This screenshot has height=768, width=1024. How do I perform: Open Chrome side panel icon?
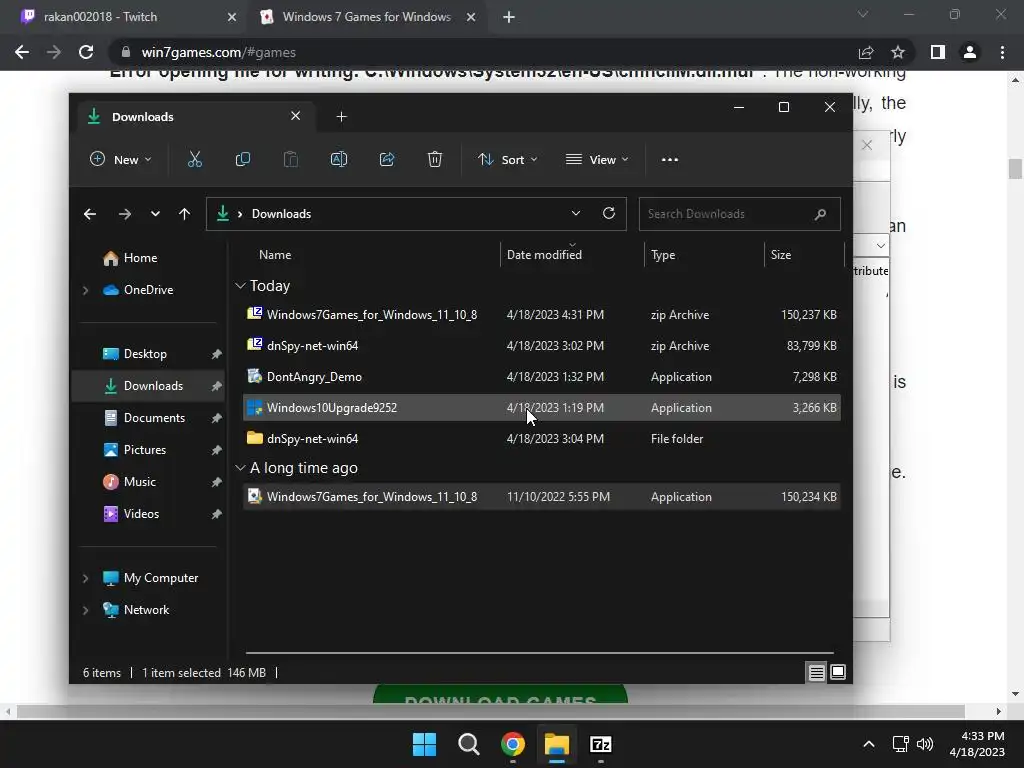[938, 52]
